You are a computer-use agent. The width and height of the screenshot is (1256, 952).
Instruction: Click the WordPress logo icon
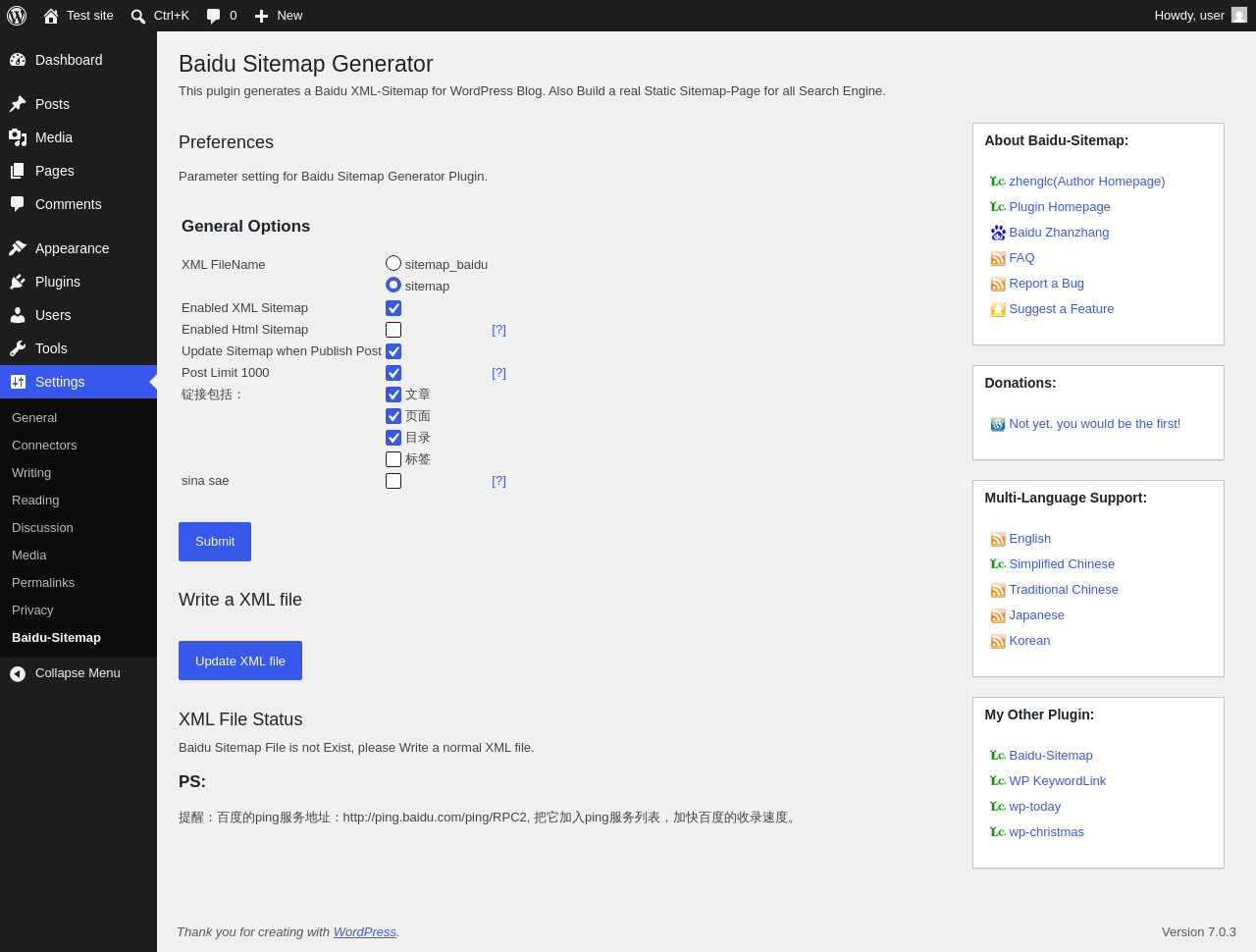(x=17, y=16)
